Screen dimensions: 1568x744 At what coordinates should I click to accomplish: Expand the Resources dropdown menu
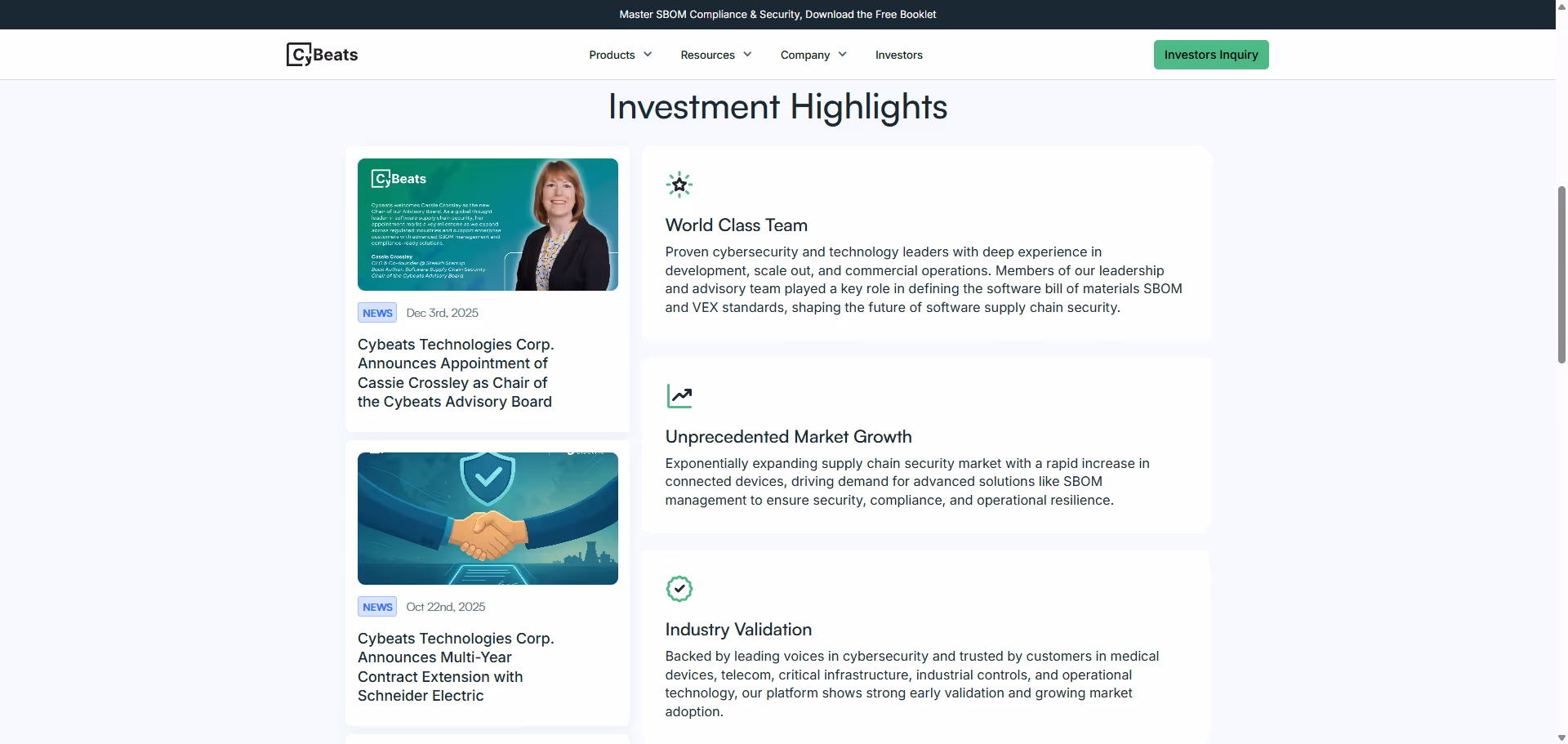(716, 55)
